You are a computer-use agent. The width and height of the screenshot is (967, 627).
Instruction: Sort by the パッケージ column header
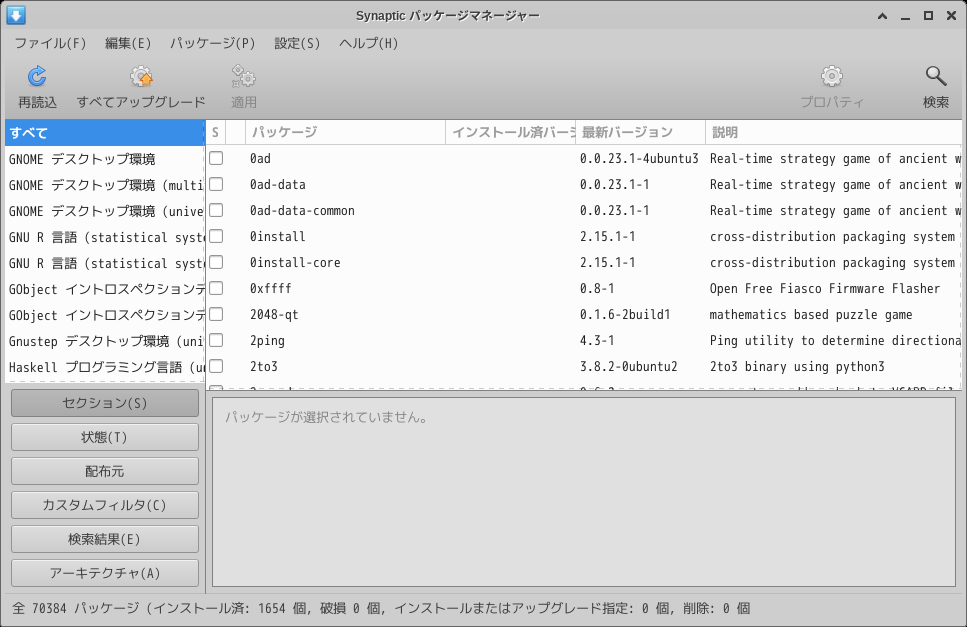click(x=345, y=132)
